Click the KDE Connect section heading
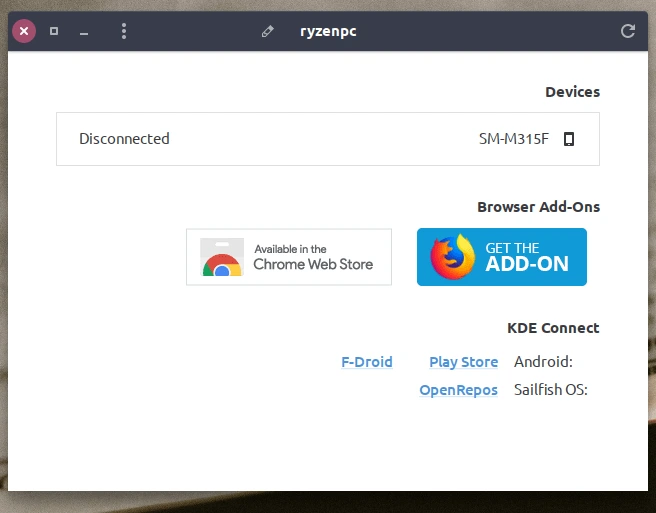Viewport: 656px width, 513px height. point(553,328)
